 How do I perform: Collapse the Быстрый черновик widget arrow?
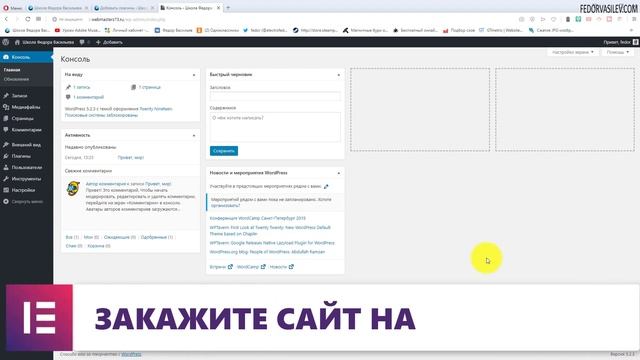338,75
